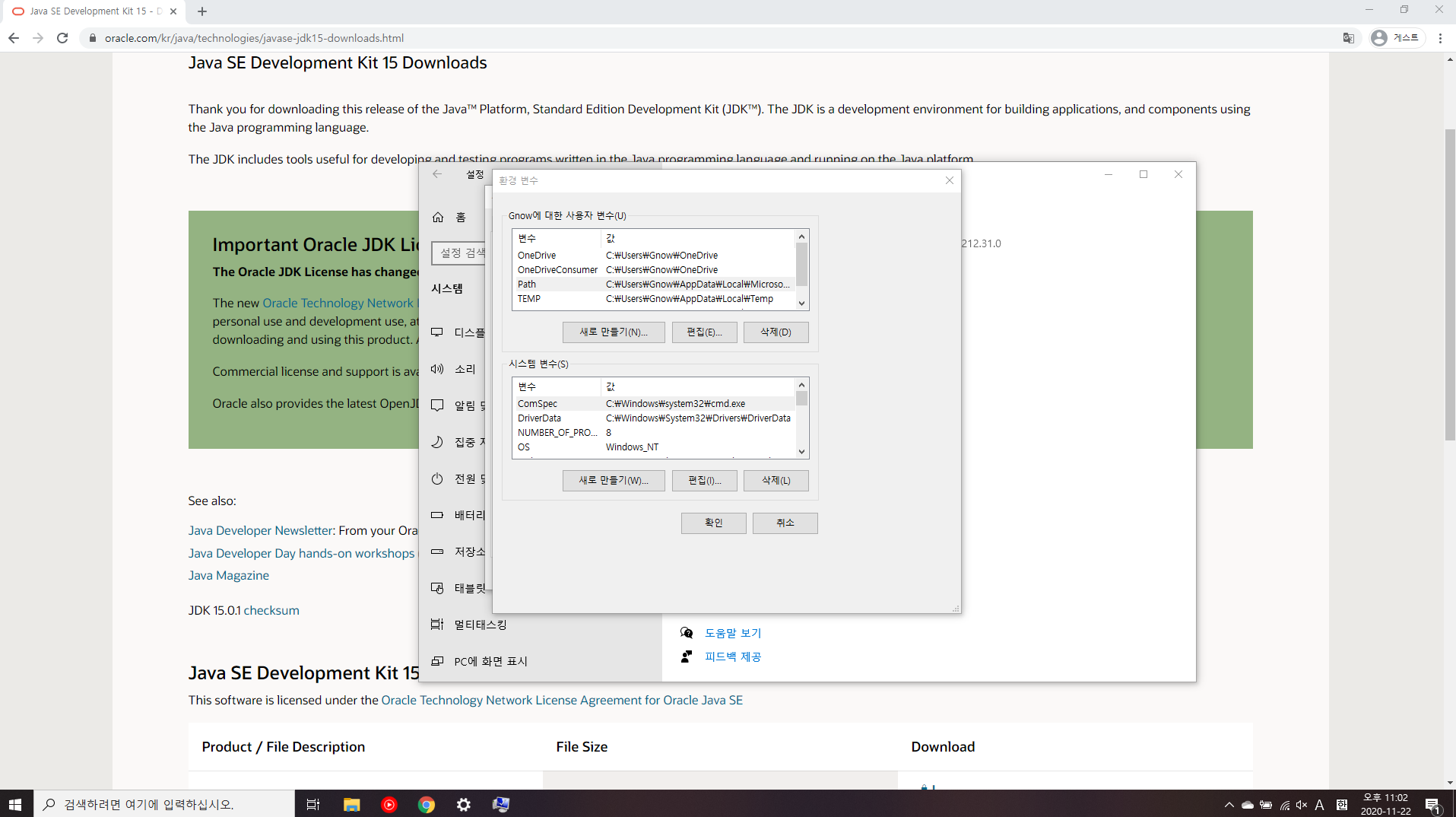The width and height of the screenshot is (1456, 817).
Task: Select the system variable OS row
Action: [654, 447]
